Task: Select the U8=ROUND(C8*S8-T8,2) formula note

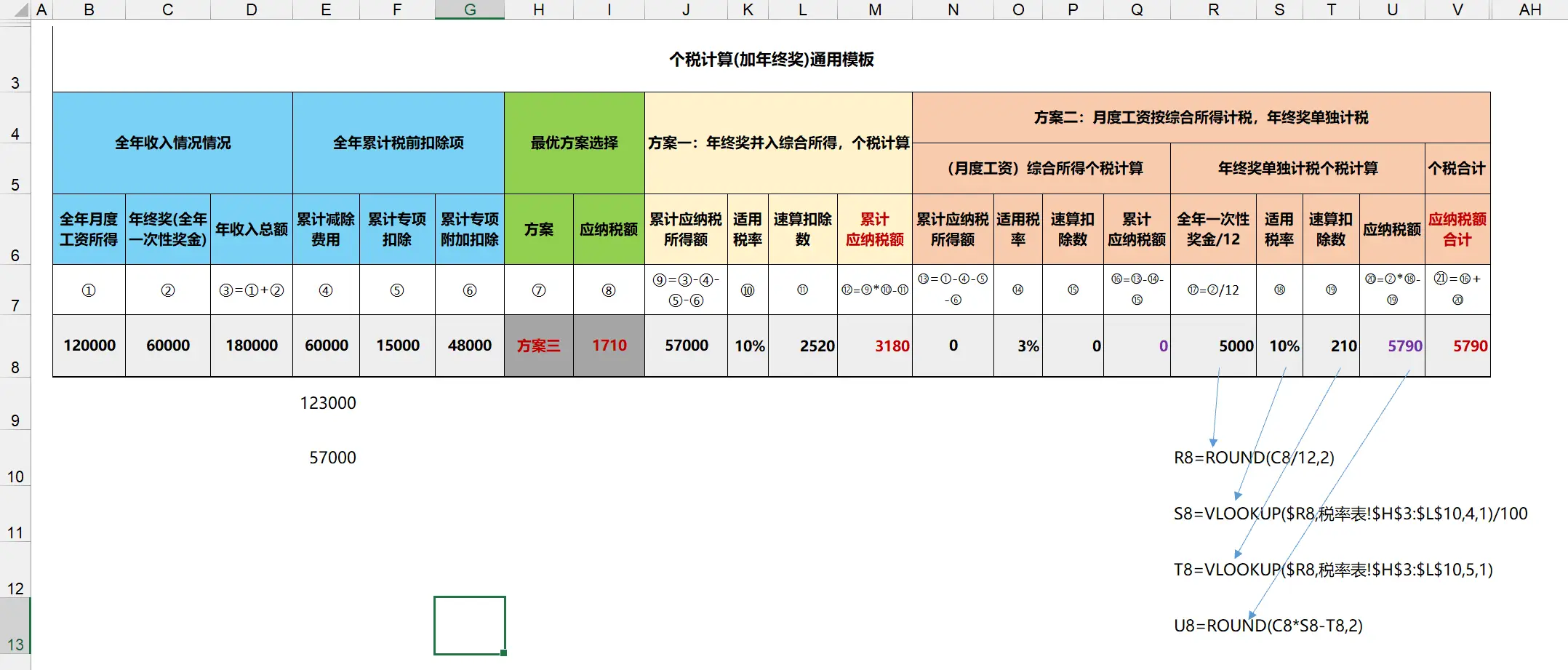Action: pos(1268,626)
